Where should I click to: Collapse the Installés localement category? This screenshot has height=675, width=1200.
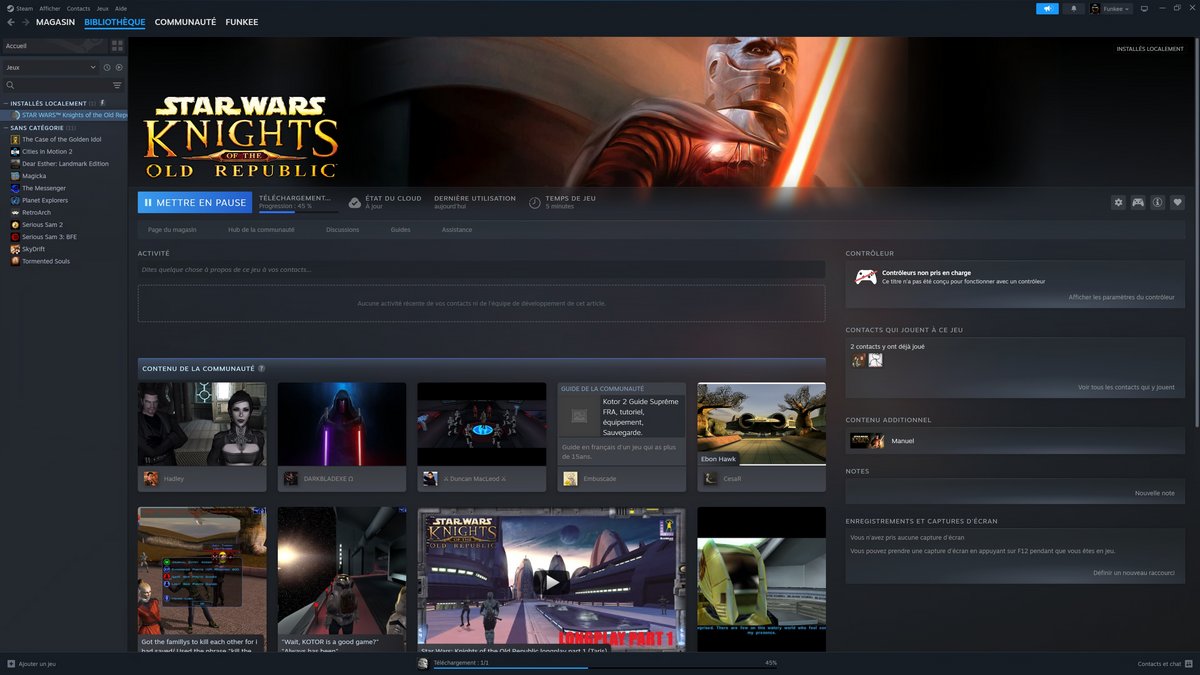coord(5,103)
